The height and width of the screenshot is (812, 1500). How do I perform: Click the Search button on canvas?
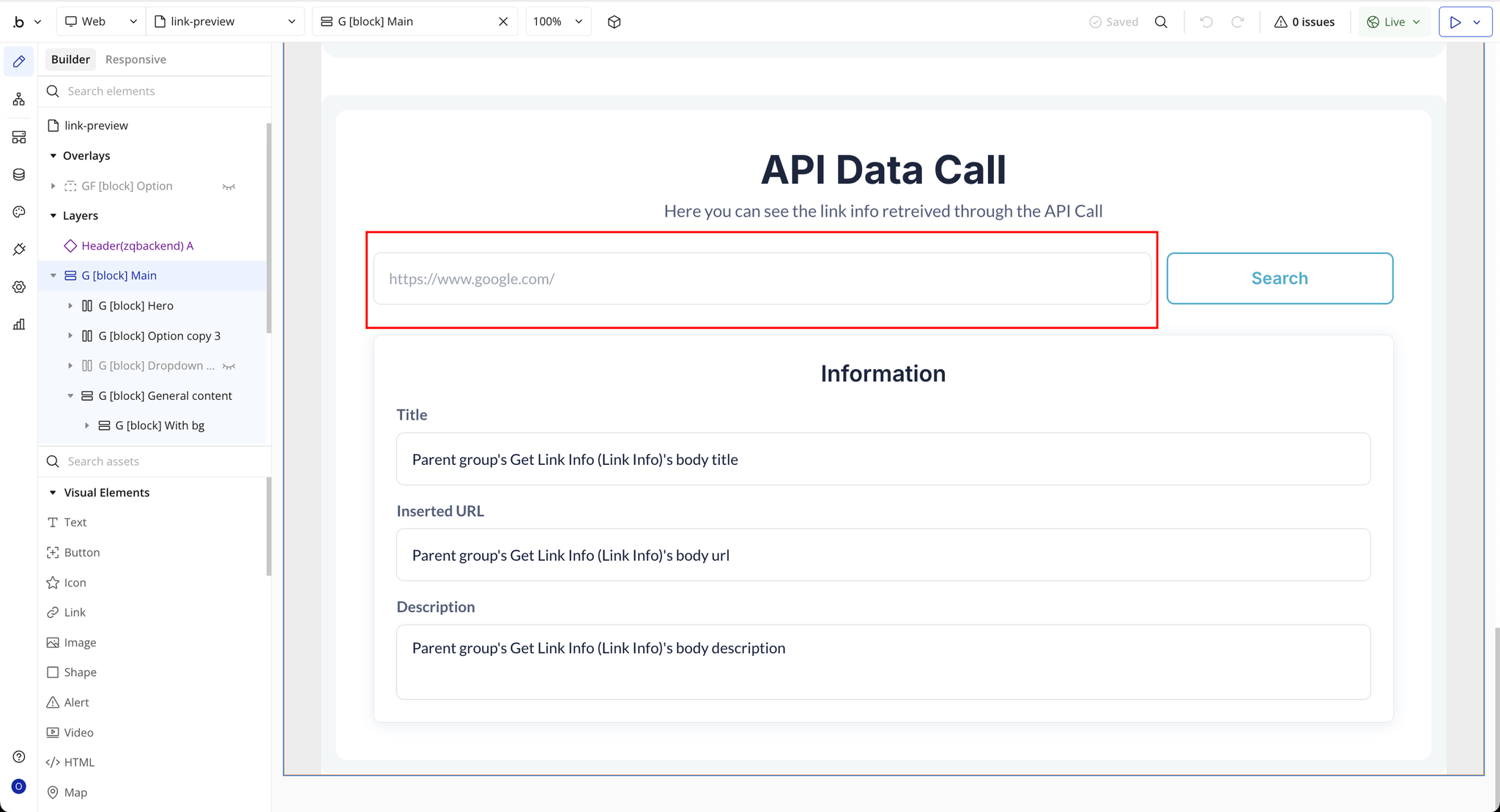click(x=1279, y=278)
